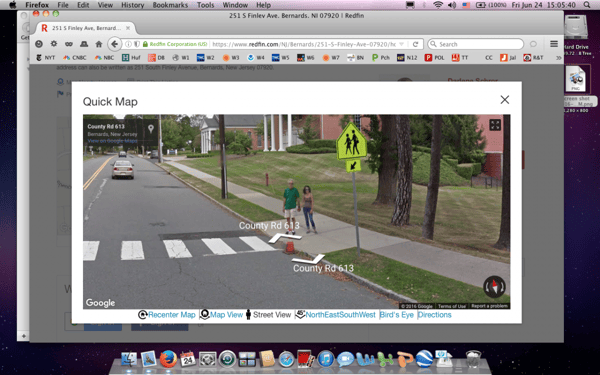Click the gear icon in Firefox toolbar
Screen dimensions: 600x375
tap(54, 44)
